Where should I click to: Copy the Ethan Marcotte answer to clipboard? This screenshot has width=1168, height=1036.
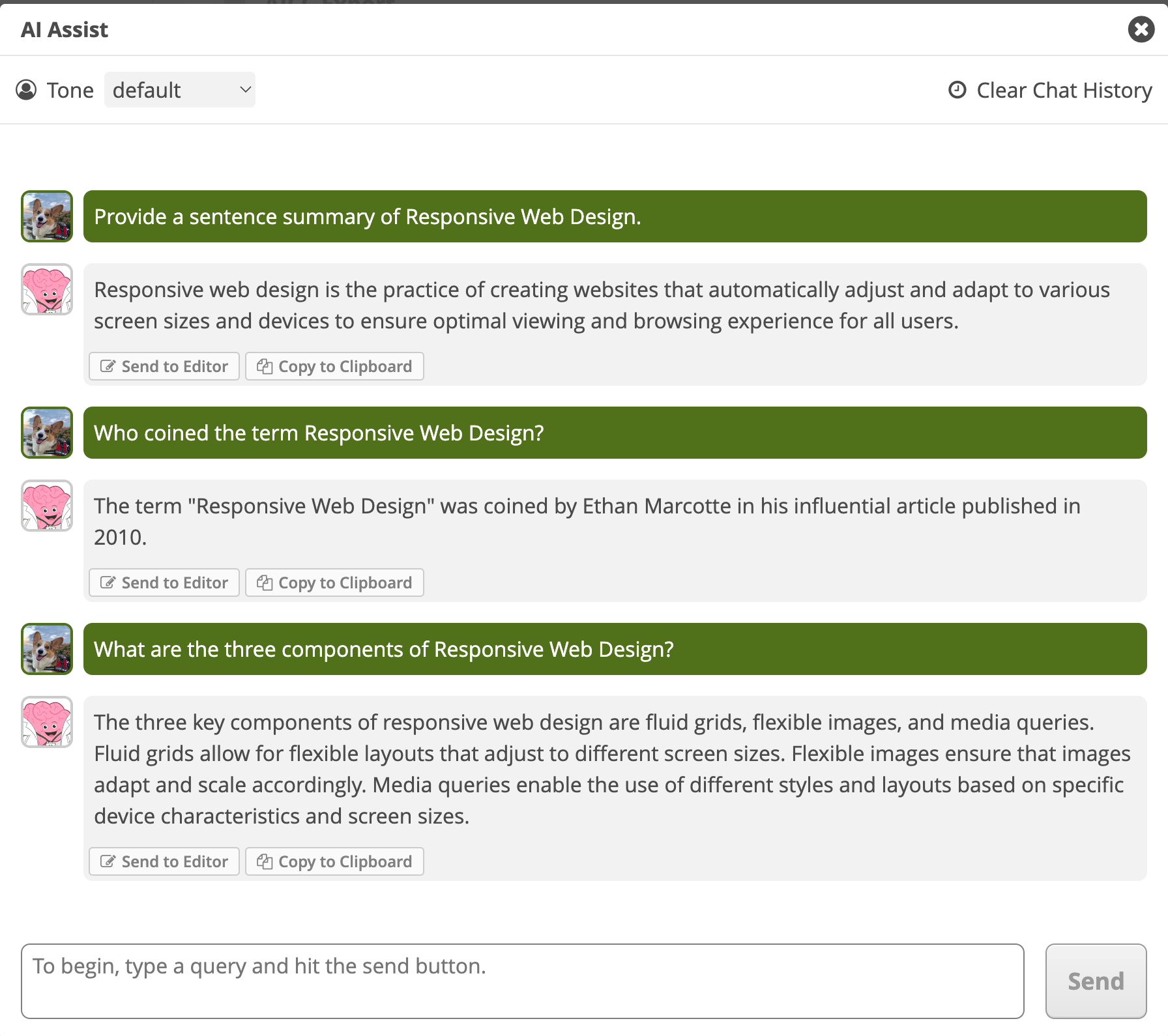334,583
